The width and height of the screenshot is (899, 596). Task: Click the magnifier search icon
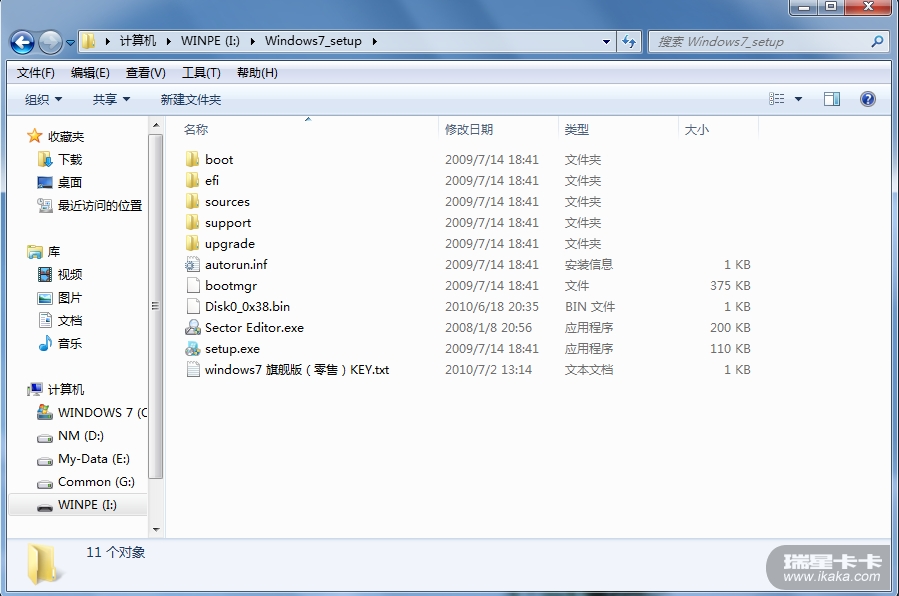(877, 41)
